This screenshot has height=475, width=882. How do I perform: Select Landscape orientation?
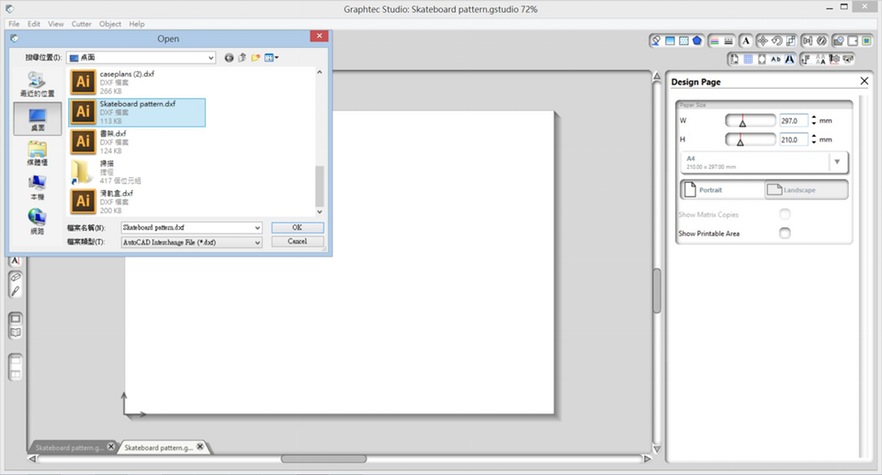806,190
